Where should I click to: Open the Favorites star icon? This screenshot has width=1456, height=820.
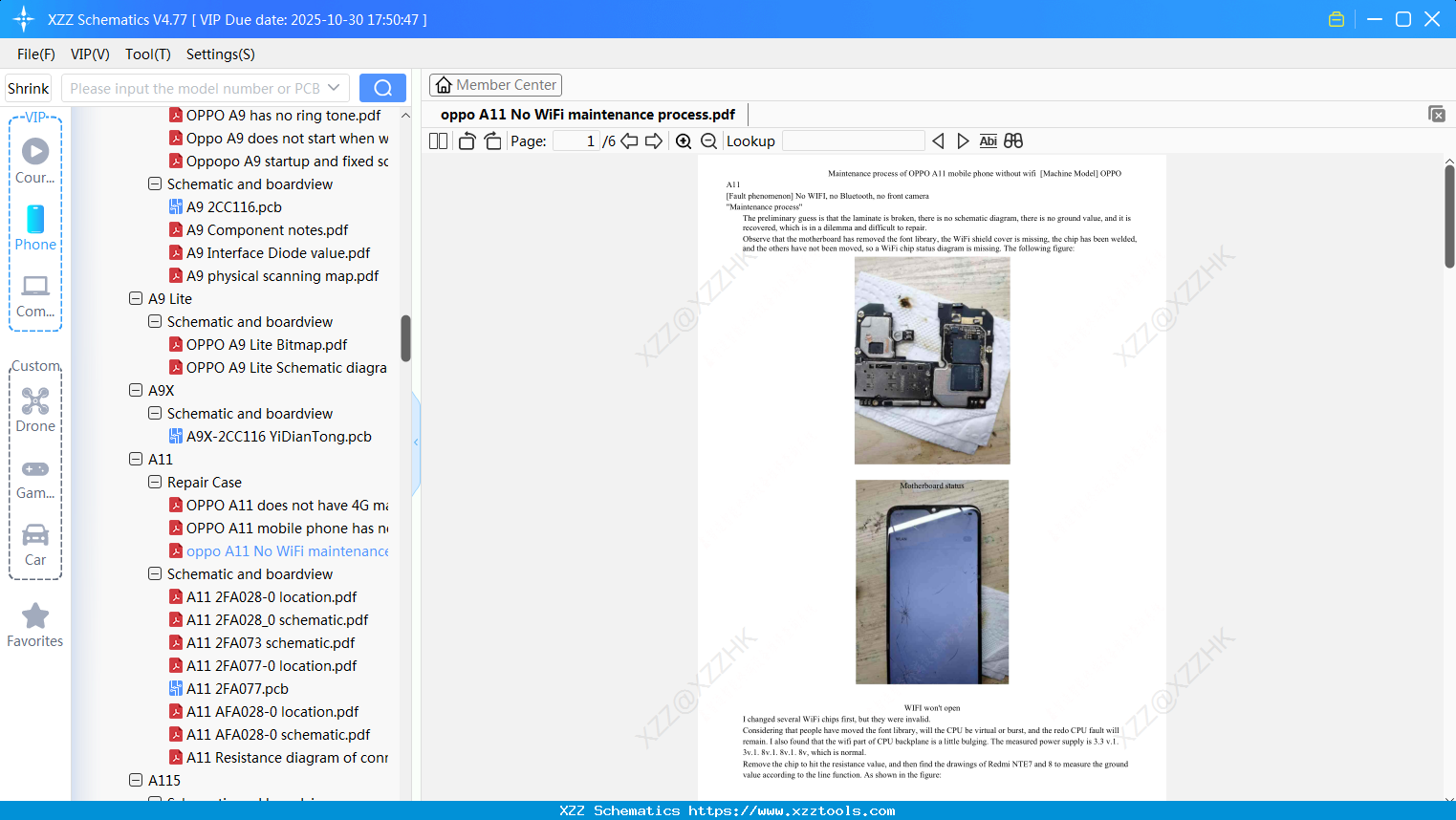coord(35,625)
